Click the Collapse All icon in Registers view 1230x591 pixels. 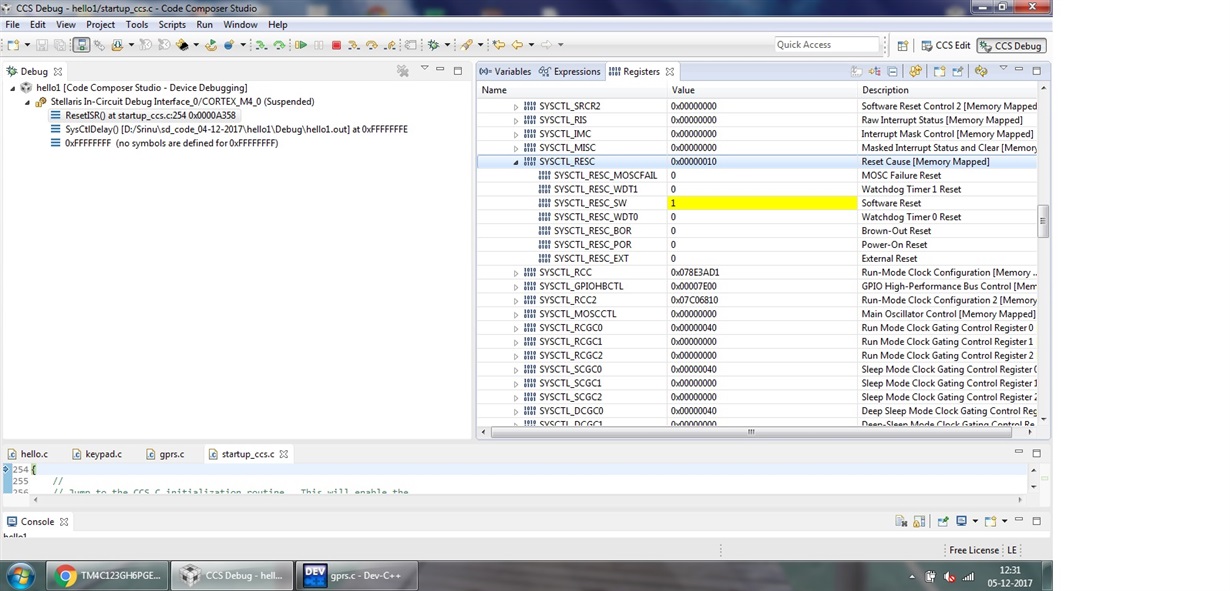coord(892,71)
